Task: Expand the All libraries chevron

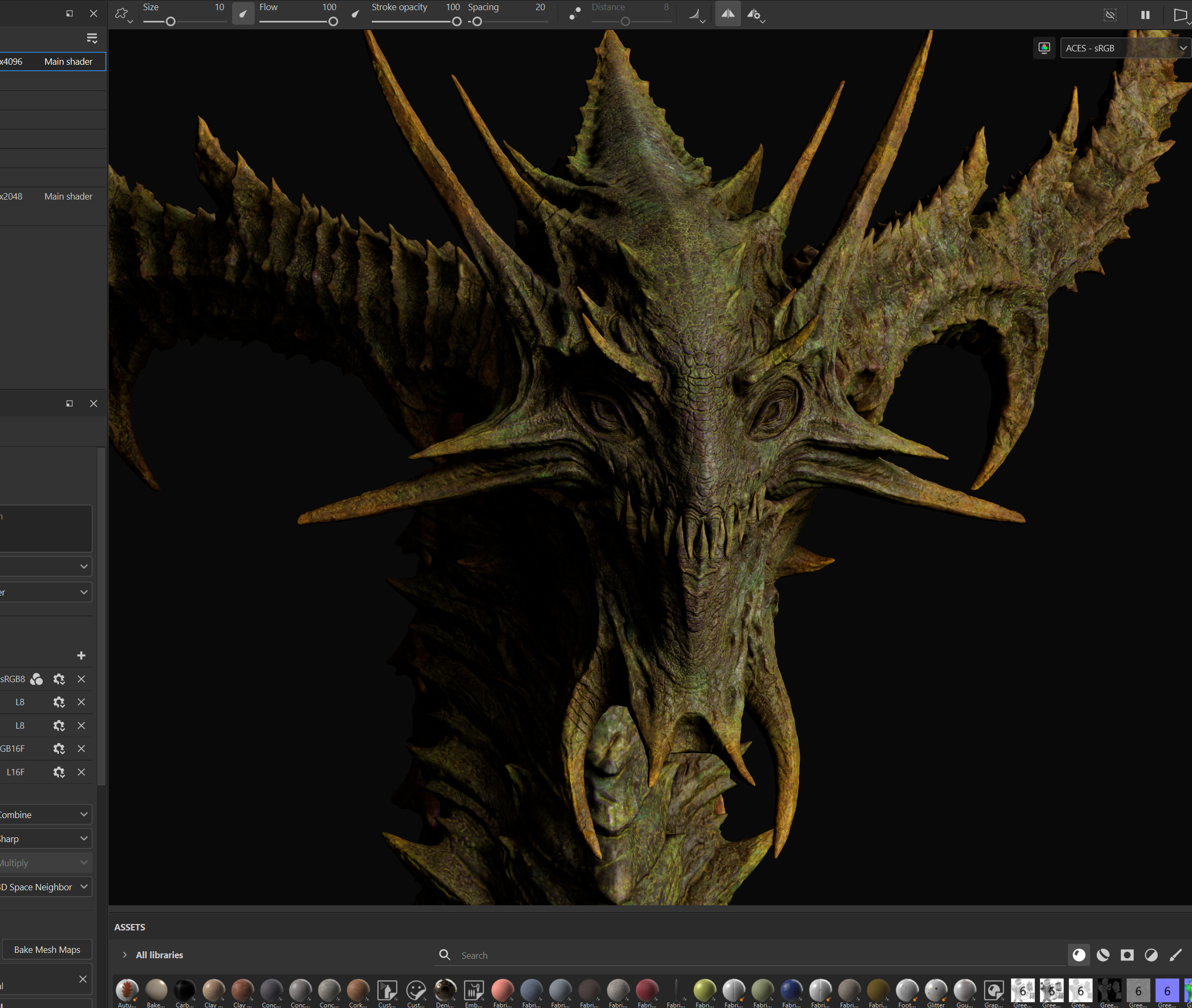Action: click(125, 955)
